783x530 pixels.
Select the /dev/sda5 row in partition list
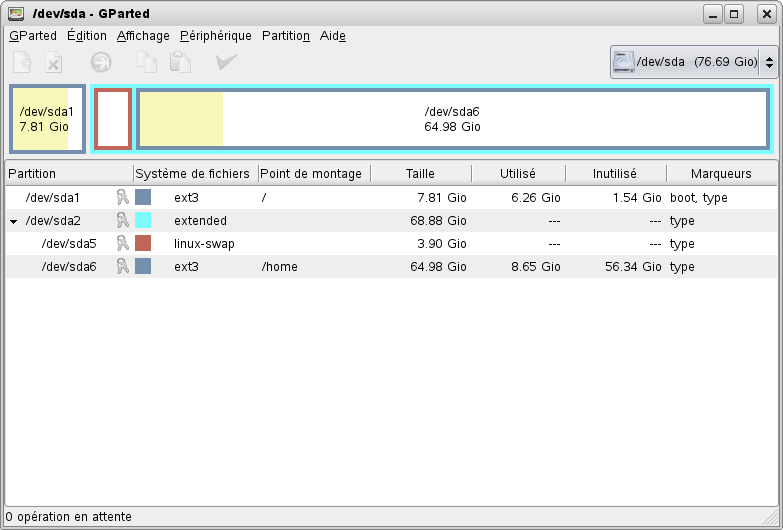[392, 243]
